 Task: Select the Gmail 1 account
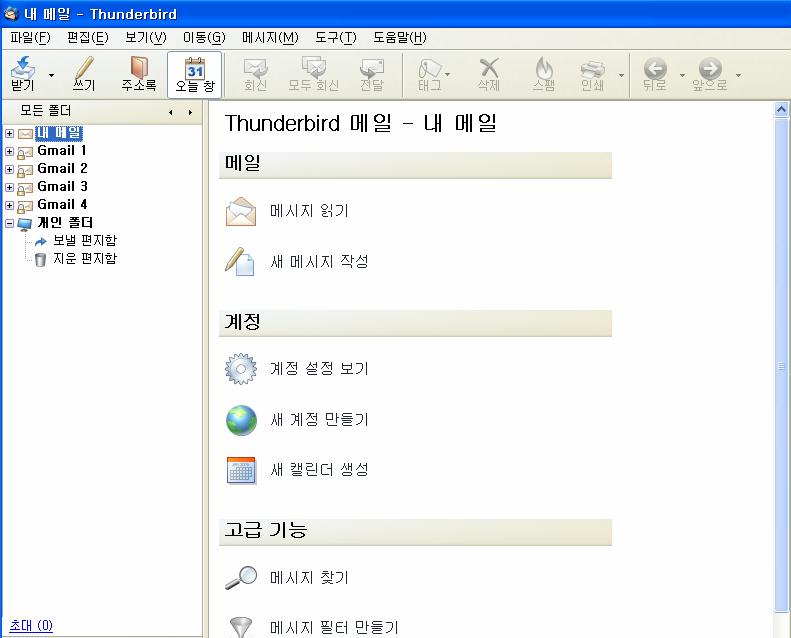62,151
